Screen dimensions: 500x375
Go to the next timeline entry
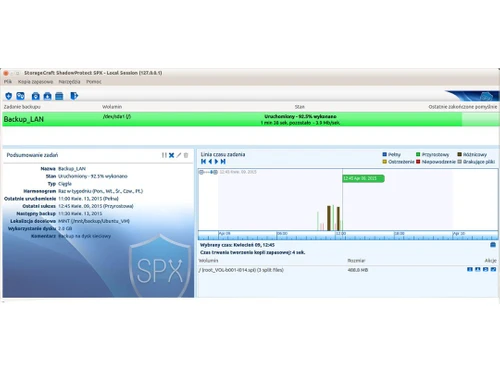click(x=216, y=162)
